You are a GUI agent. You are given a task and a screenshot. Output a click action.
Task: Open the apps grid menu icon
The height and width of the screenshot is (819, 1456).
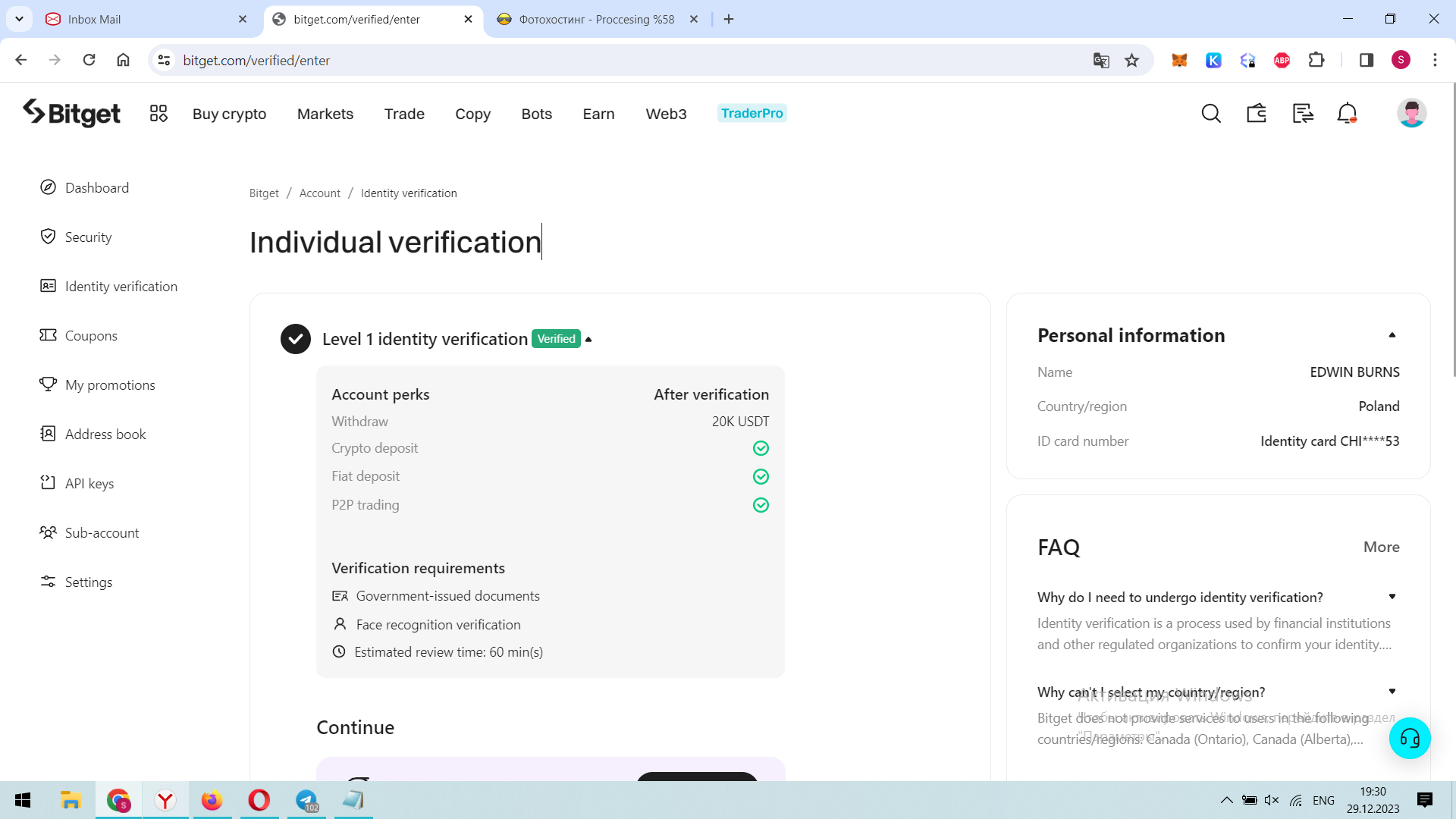pyautogui.click(x=158, y=114)
